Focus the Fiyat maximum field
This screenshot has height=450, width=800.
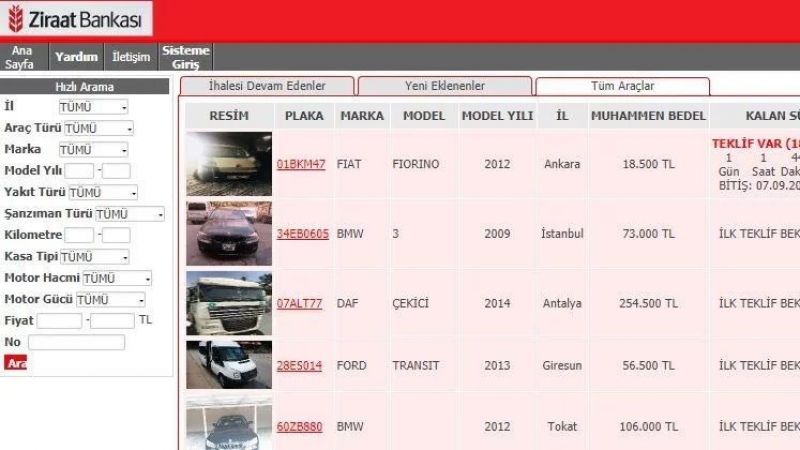(x=112, y=321)
